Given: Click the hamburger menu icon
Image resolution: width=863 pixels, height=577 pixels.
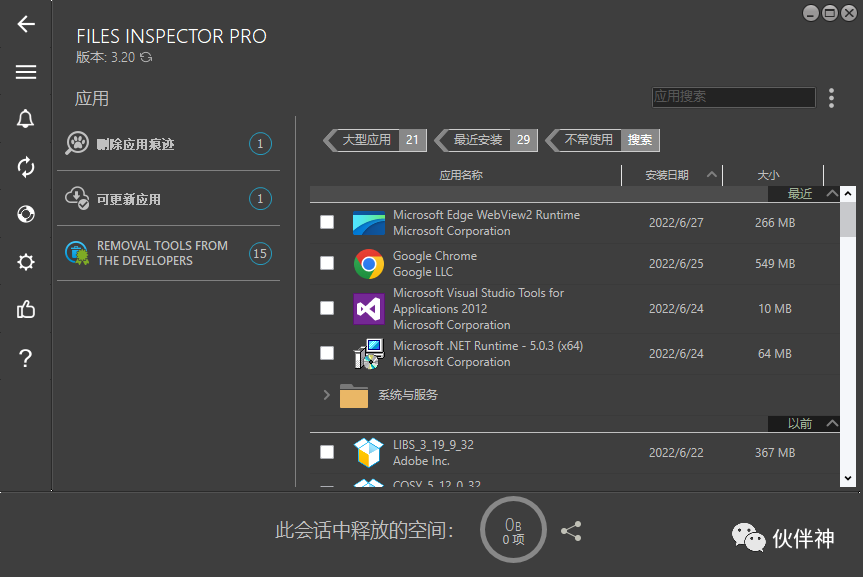Looking at the screenshot, I should pos(25,72).
